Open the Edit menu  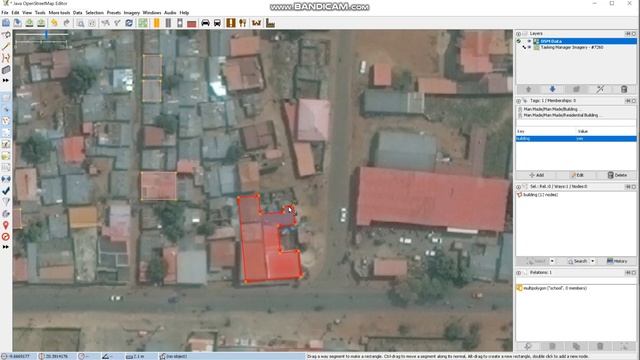tap(16, 13)
